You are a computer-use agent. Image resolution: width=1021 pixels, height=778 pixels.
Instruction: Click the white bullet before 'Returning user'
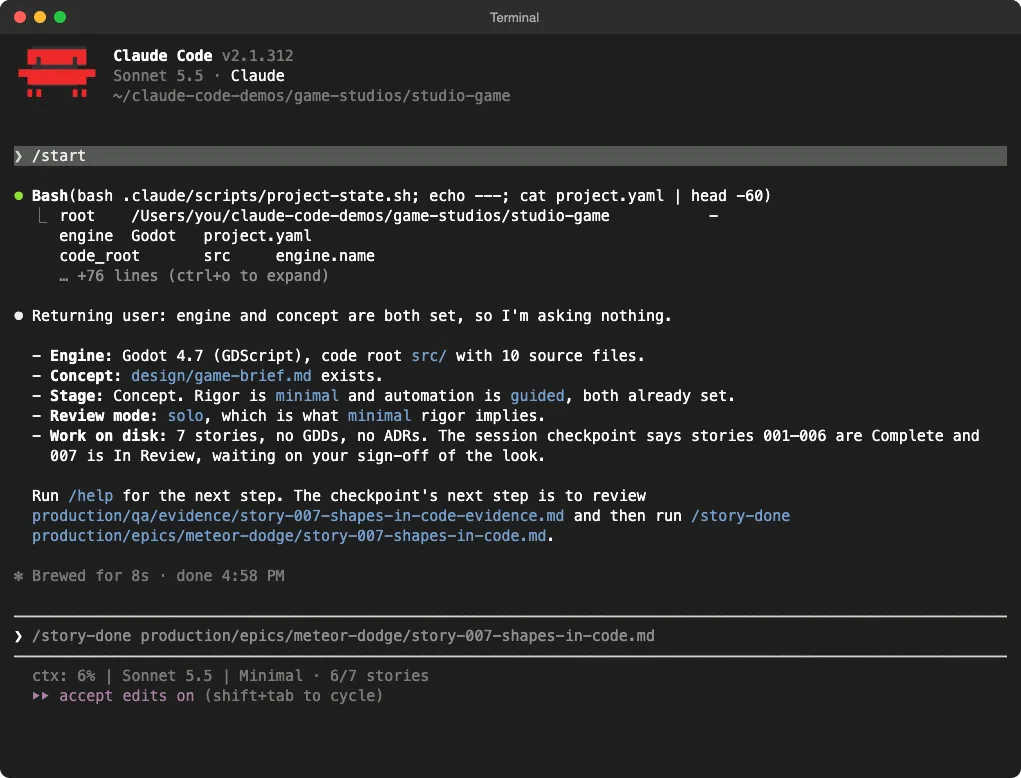coord(19,316)
